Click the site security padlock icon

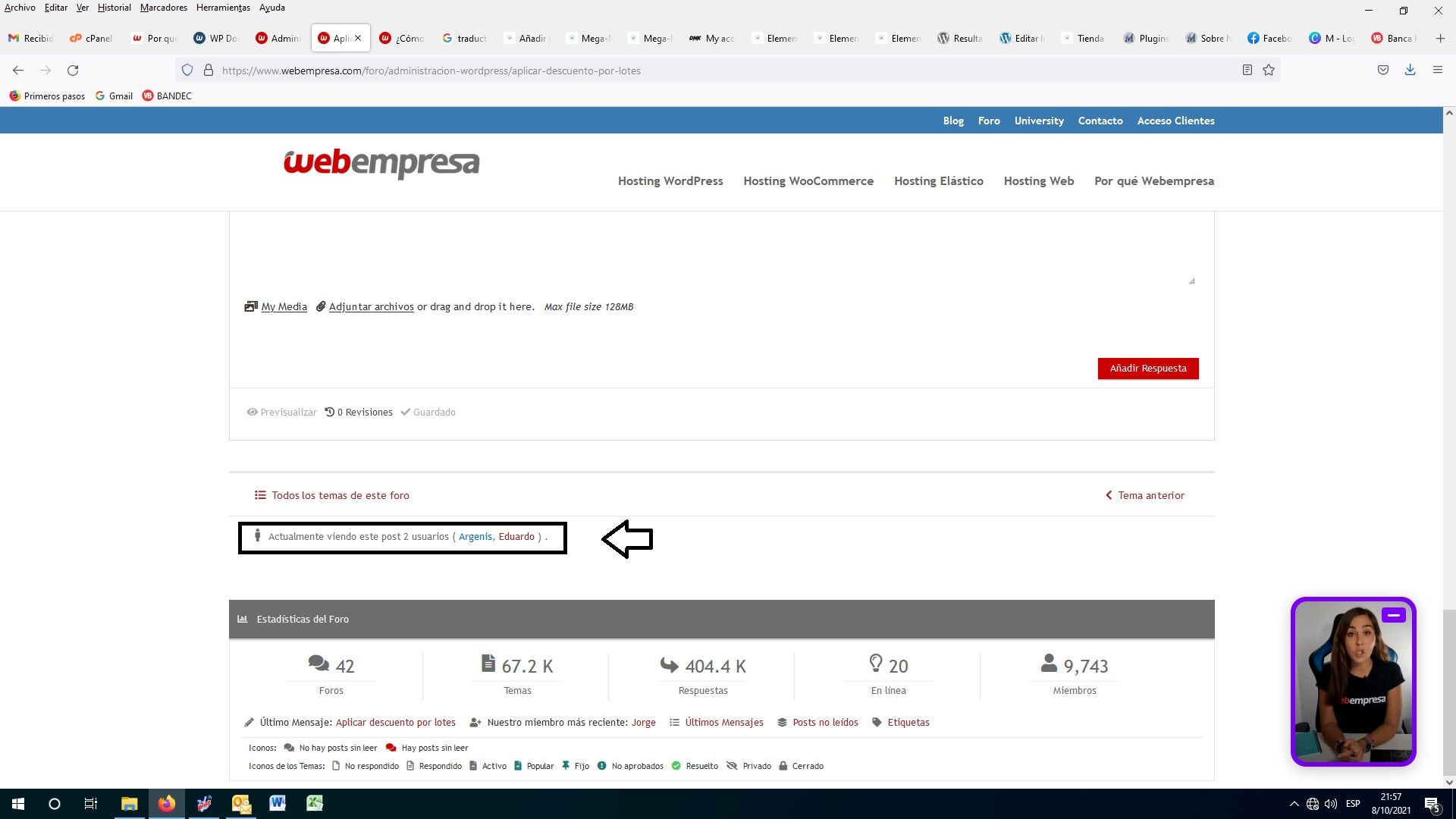[209, 71]
